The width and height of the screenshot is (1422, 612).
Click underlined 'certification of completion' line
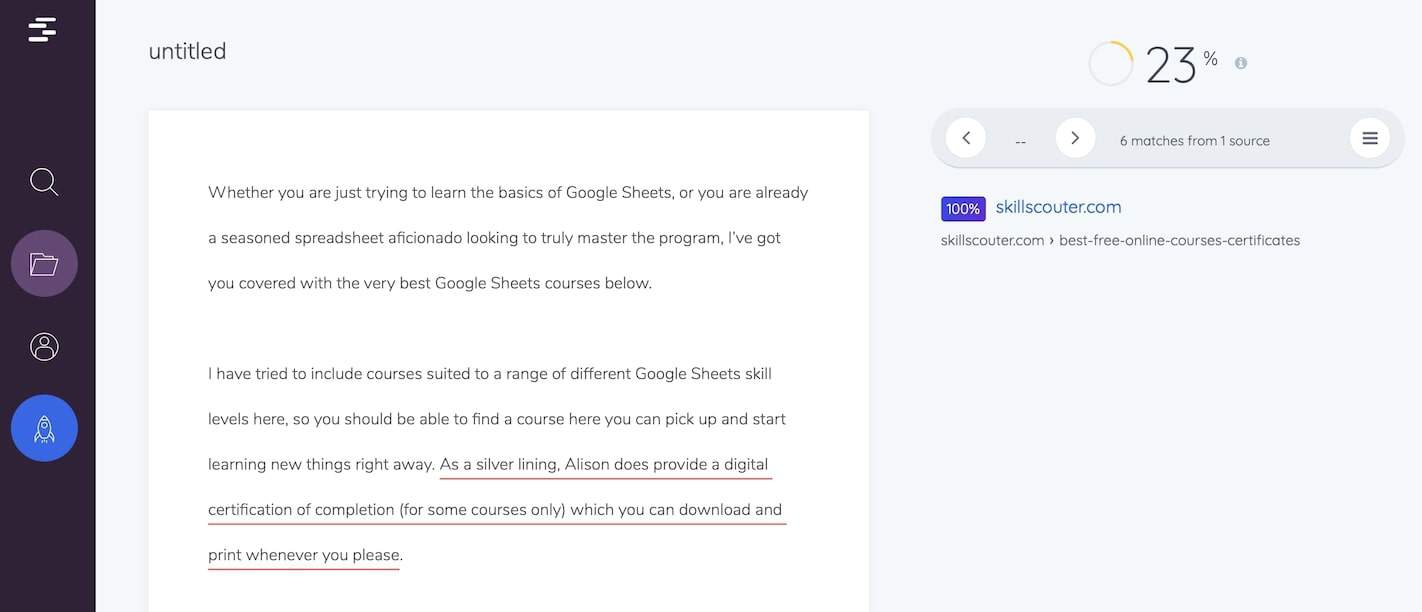496,510
